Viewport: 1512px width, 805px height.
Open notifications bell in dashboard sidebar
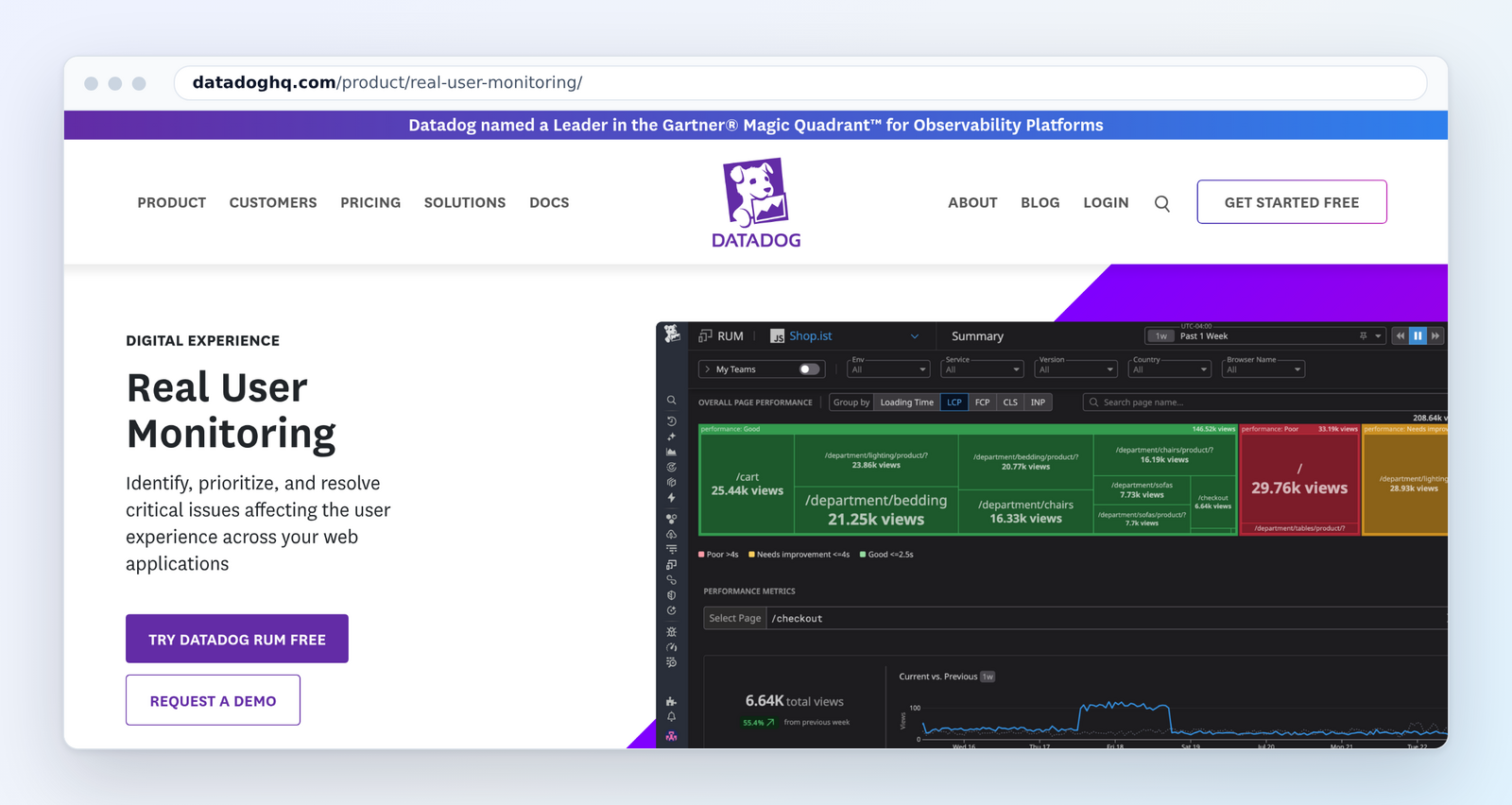[671, 717]
